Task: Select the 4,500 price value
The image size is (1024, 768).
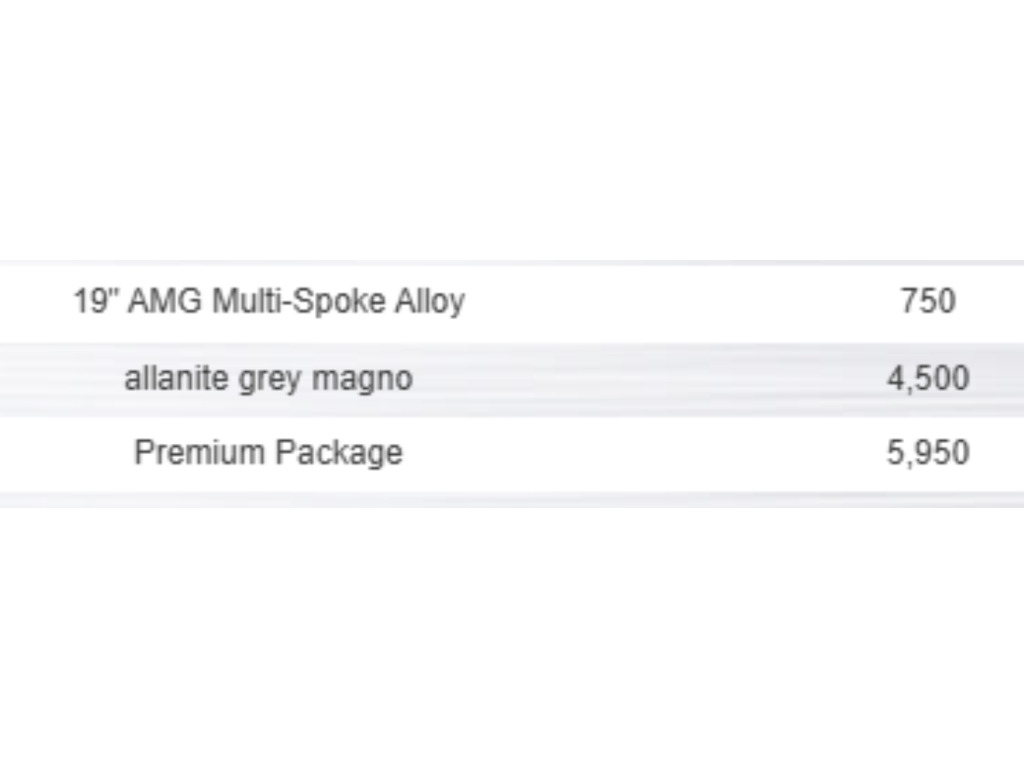Action: (x=927, y=379)
